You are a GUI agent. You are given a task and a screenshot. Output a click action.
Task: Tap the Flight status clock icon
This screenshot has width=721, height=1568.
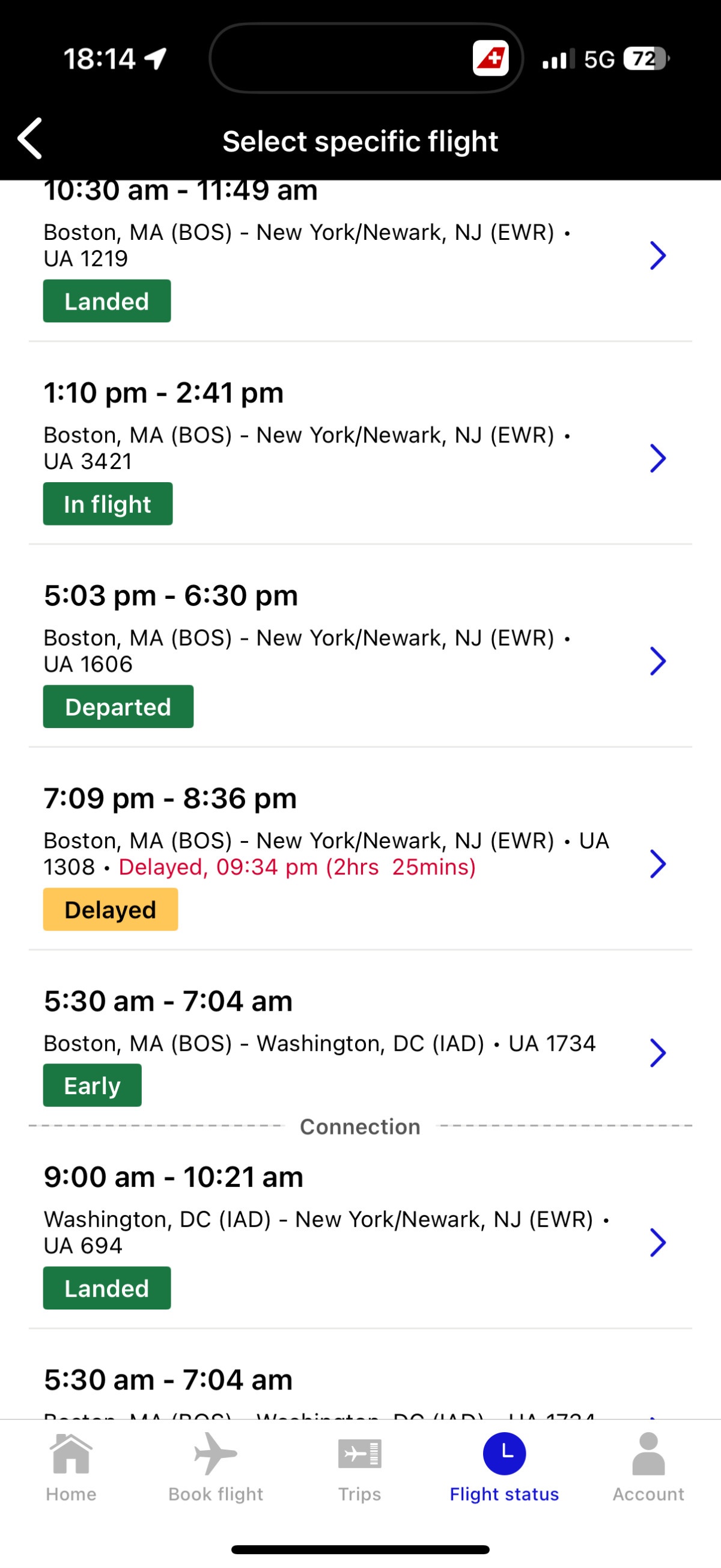click(x=503, y=1454)
